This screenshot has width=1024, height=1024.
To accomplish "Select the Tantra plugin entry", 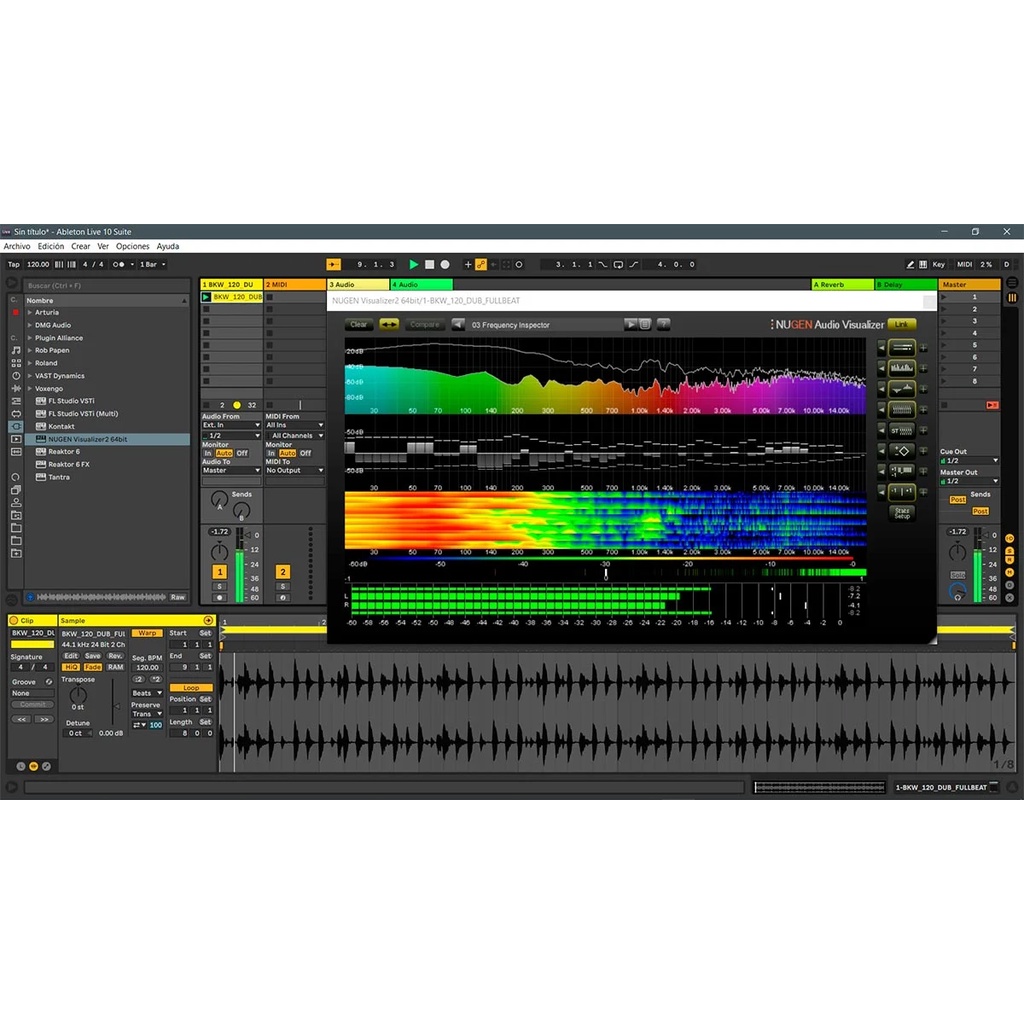I will pos(59,477).
